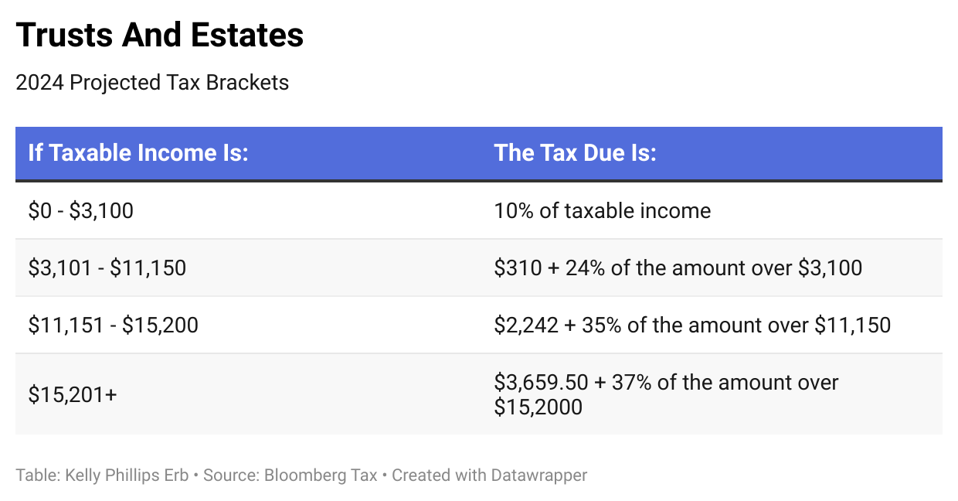Click the '$3,101 - $11,150' income range cell
This screenshot has height=501, width=958.
(x=107, y=268)
